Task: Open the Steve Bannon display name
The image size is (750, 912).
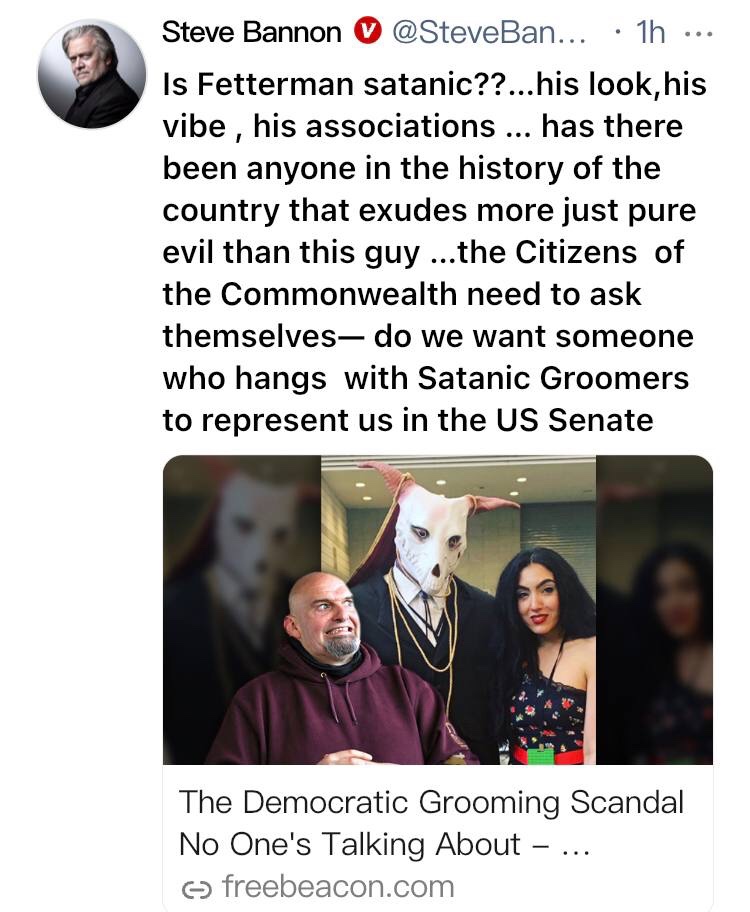Action: [x=251, y=32]
